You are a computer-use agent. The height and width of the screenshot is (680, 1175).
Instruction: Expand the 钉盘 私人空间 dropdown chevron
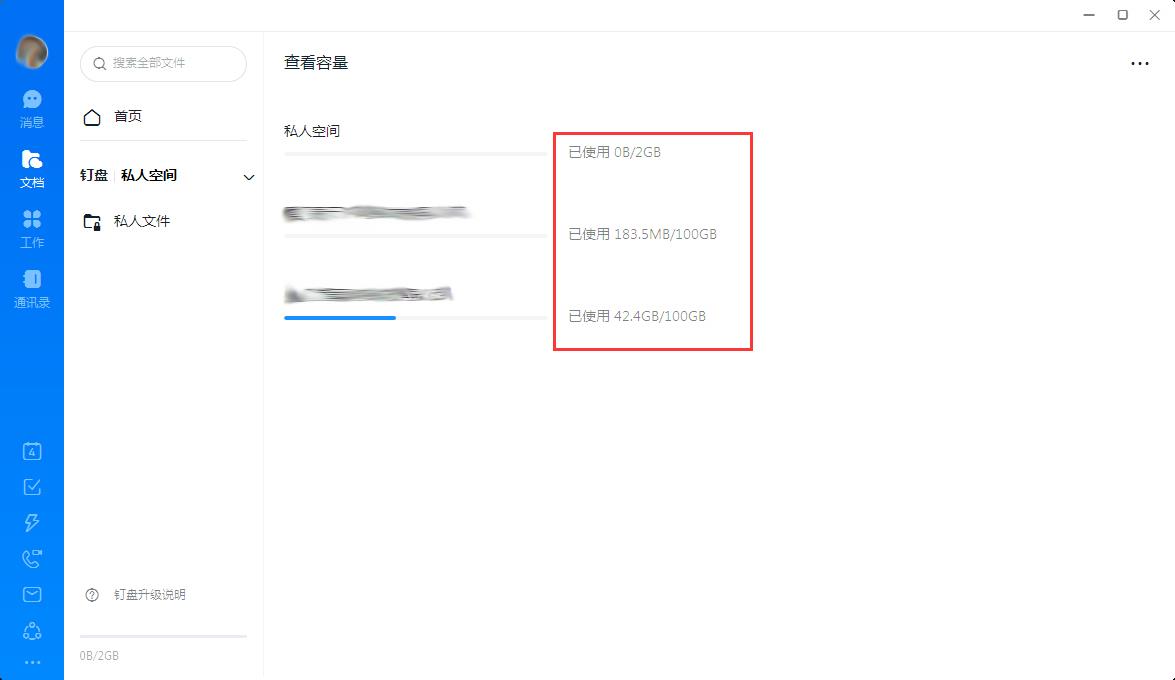click(x=249, y=177)
